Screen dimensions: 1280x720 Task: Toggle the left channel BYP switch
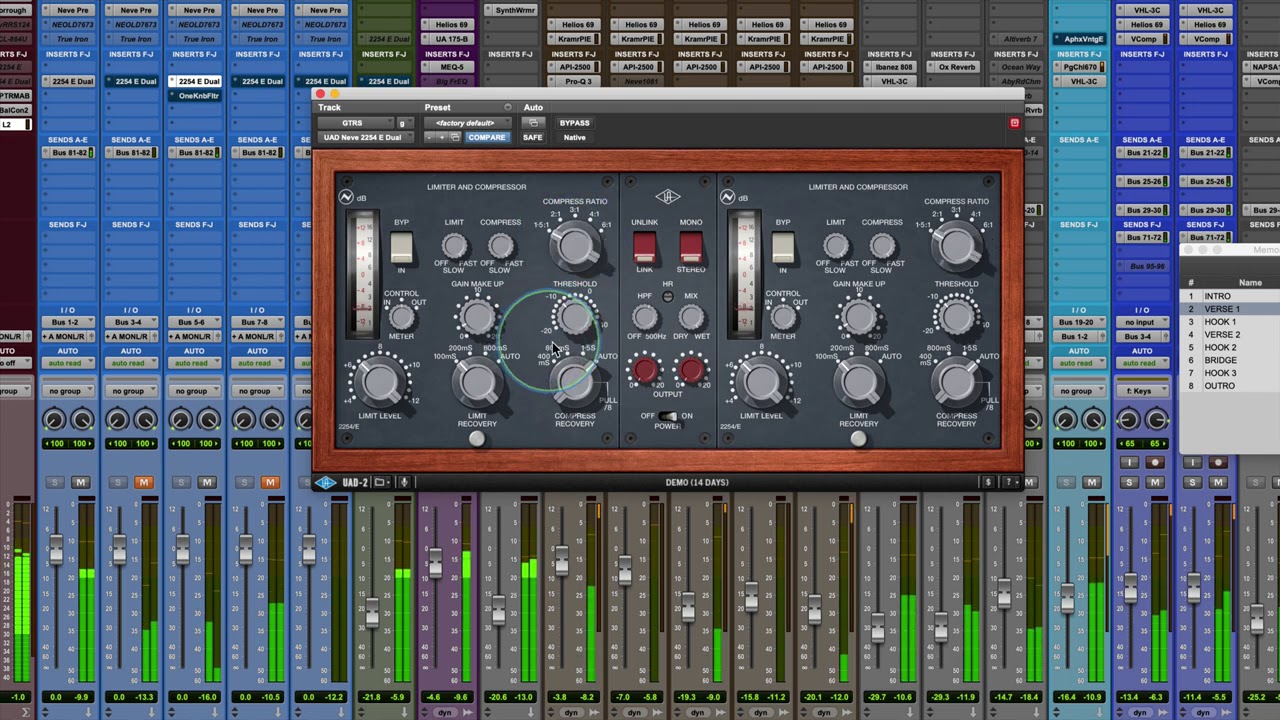401,247
